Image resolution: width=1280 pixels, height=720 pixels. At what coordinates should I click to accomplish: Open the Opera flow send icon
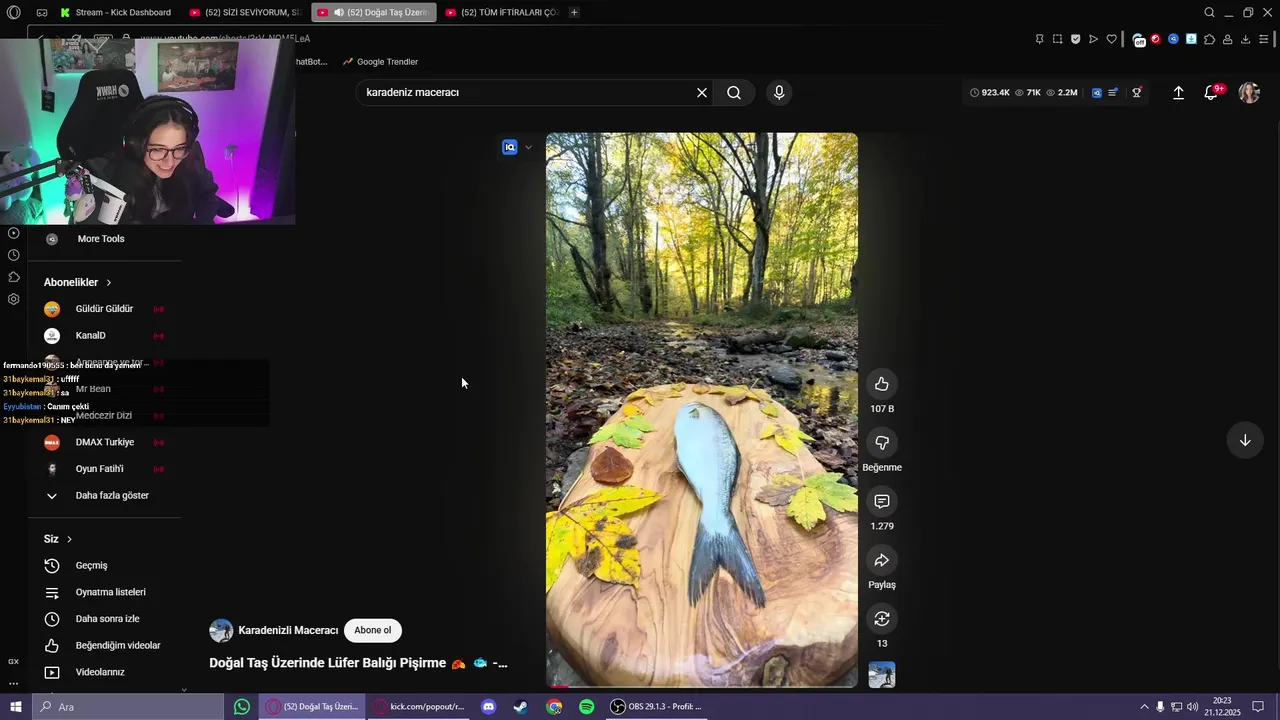[1093, 39]
